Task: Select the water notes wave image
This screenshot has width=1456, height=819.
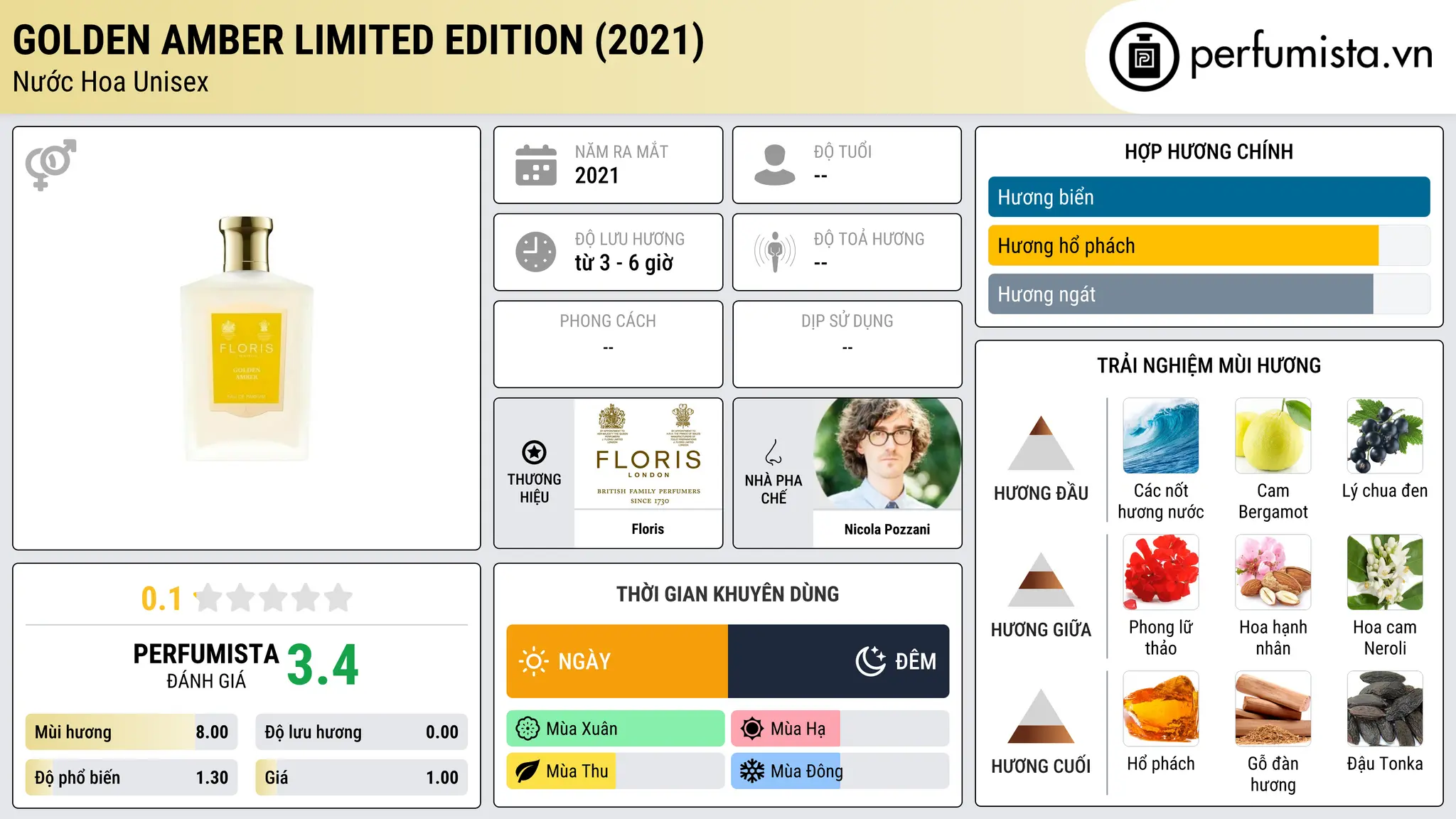Action: 1161,436
